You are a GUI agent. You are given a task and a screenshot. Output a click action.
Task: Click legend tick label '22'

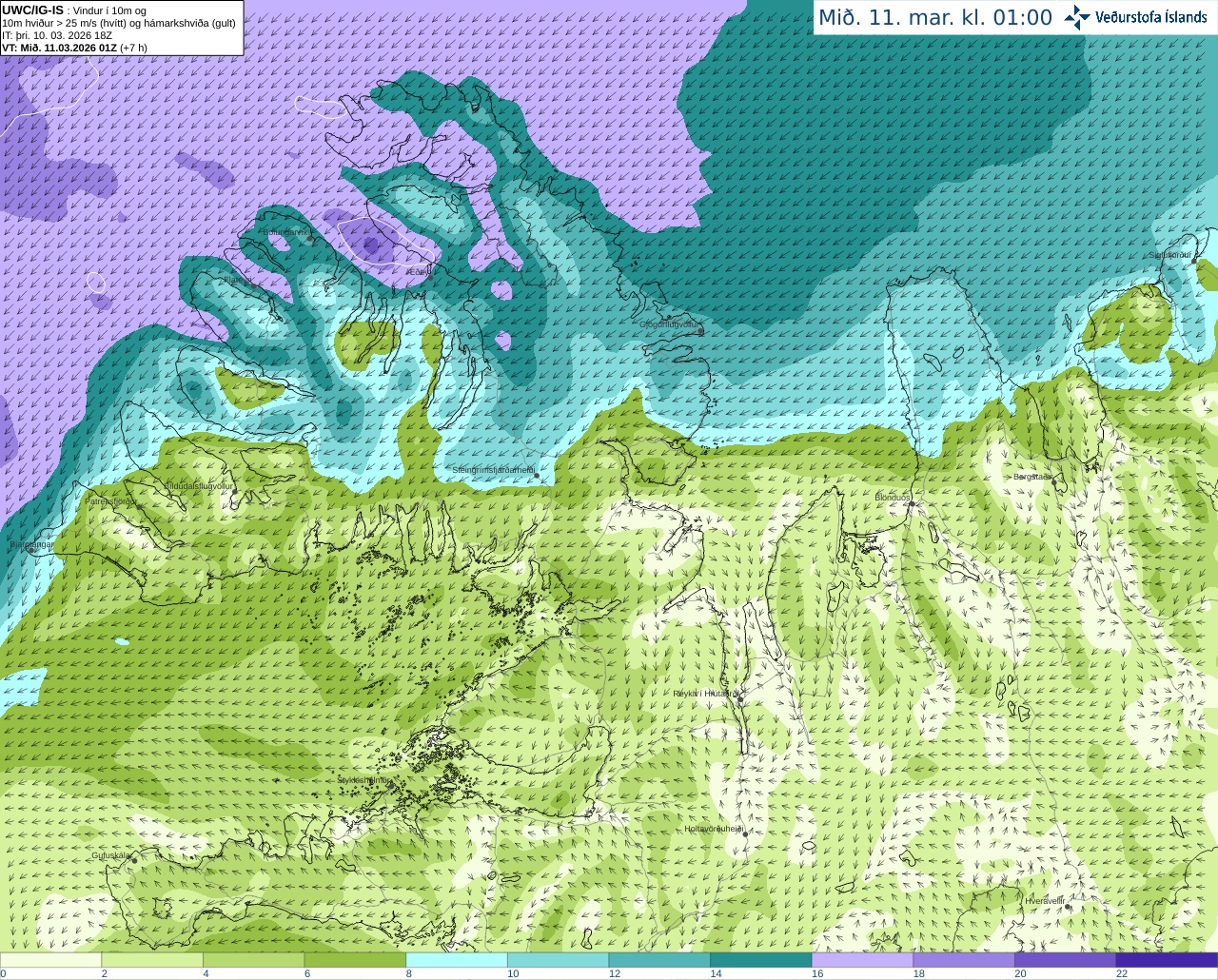(1122, 973)
